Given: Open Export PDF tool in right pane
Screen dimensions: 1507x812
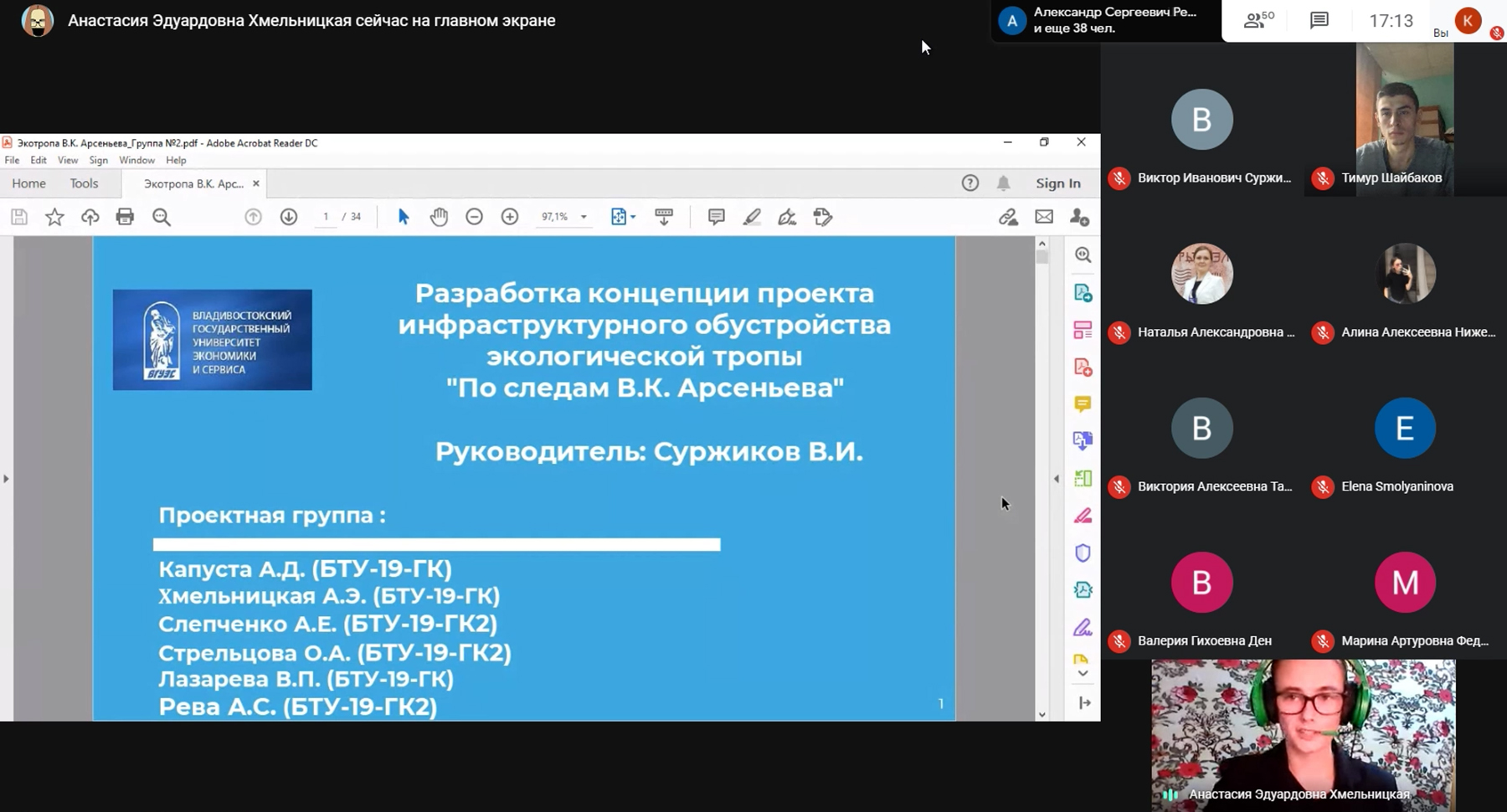Looking at the screenshot, I should [1083, 293].
